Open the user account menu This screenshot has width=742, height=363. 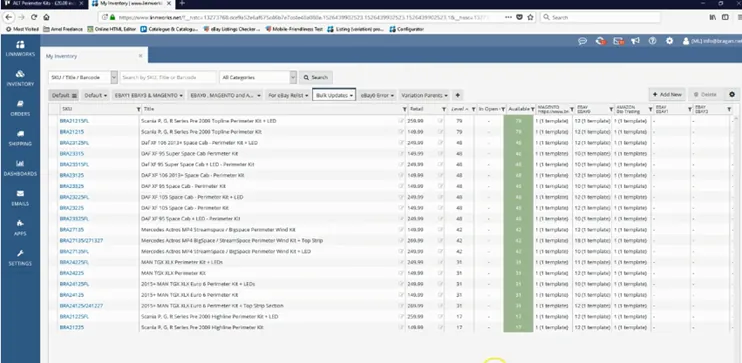pyautogui.click(x=712, y=41)
